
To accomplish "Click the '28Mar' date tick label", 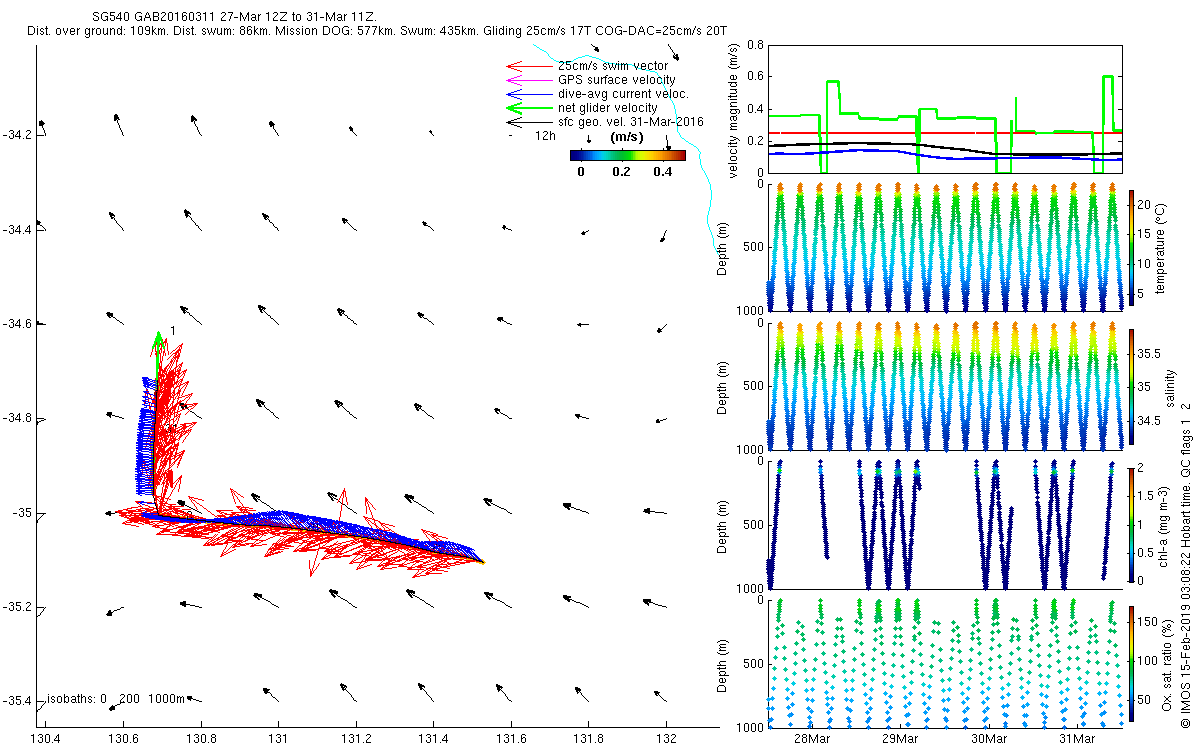I will [x=812, y=738].
